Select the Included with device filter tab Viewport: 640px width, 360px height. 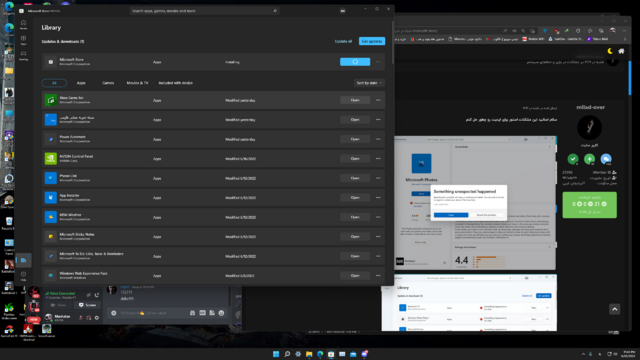[176, 83]
